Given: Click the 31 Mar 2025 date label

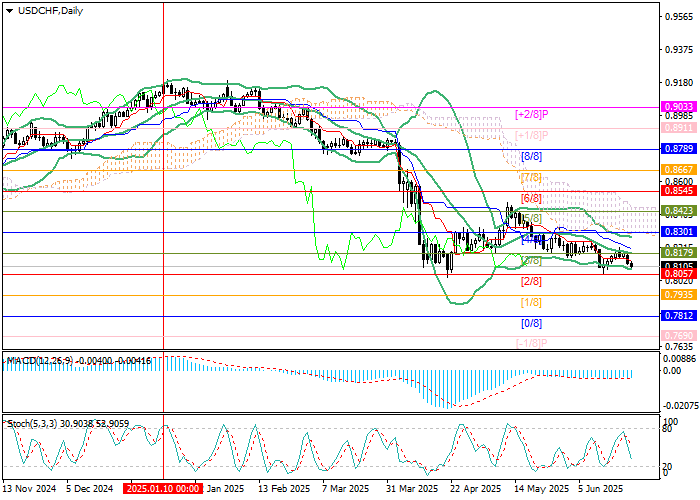Looking at the screenshot, I should (x=412, y=489).
